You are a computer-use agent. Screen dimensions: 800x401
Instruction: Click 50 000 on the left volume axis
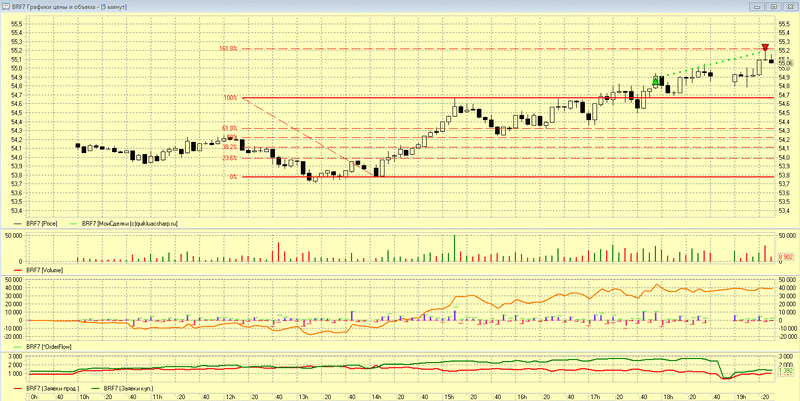(14, 235)
